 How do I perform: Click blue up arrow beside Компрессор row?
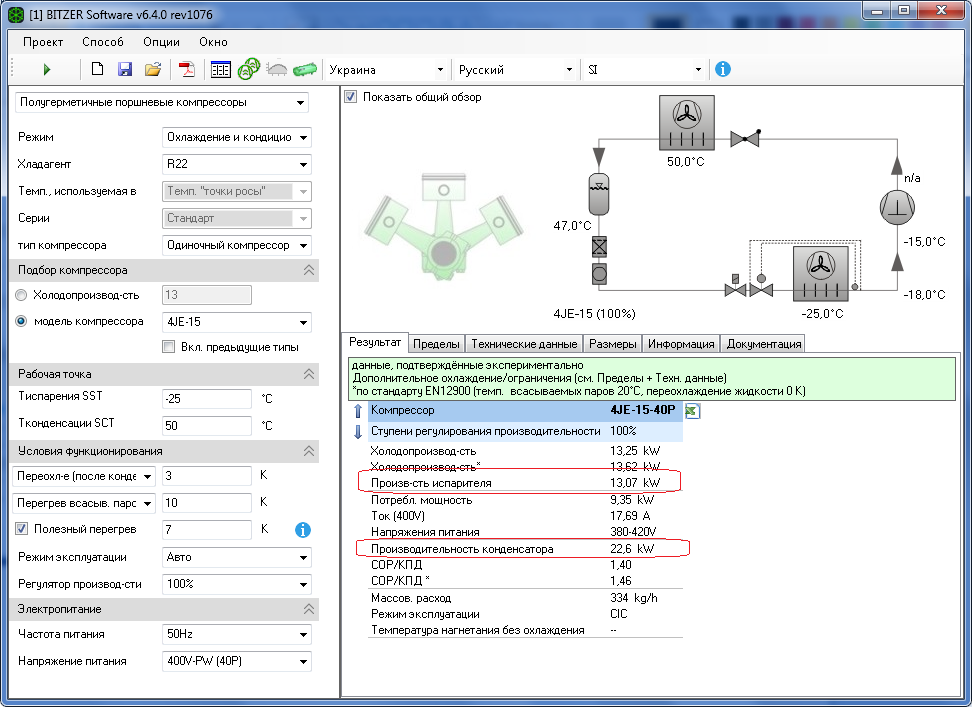358,410
